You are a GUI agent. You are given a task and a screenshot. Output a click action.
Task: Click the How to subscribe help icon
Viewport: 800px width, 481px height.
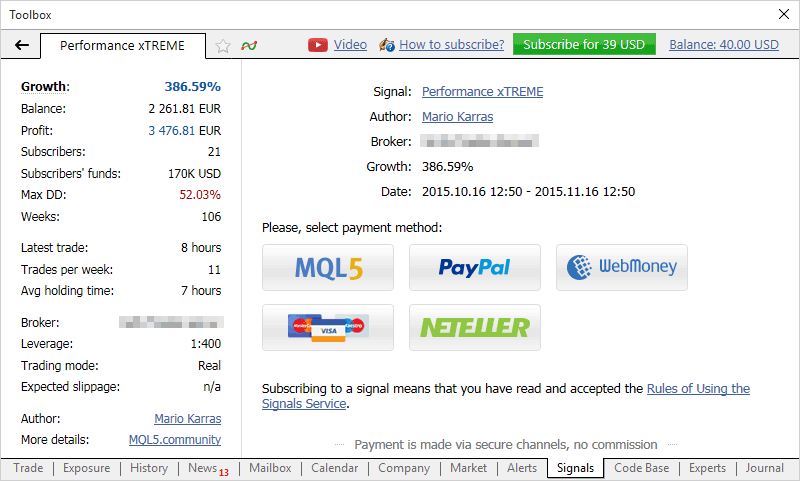point(387,45)
